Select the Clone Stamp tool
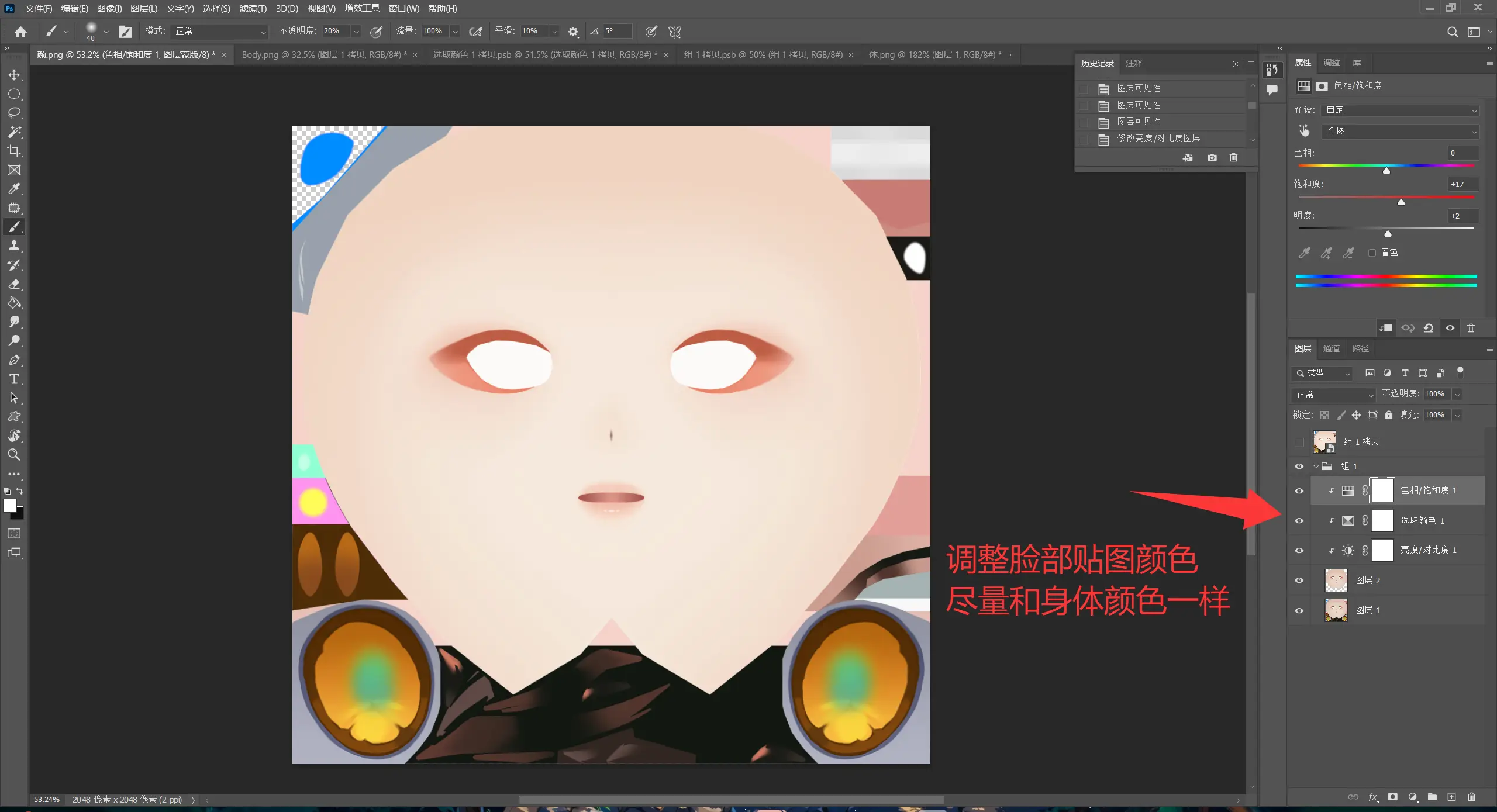The width and height of the screenshot is (1497, 812). (x=14, y=246)
